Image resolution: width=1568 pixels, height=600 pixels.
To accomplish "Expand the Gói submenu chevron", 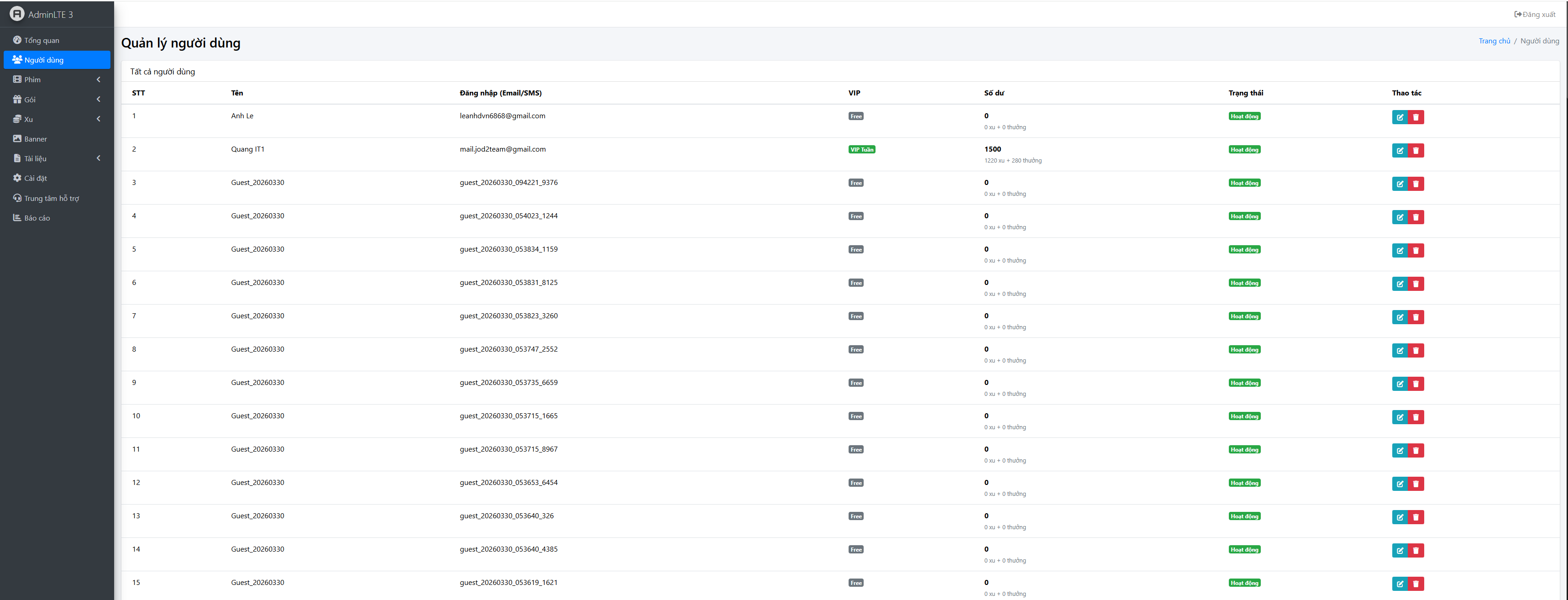I will click(98, 99).
